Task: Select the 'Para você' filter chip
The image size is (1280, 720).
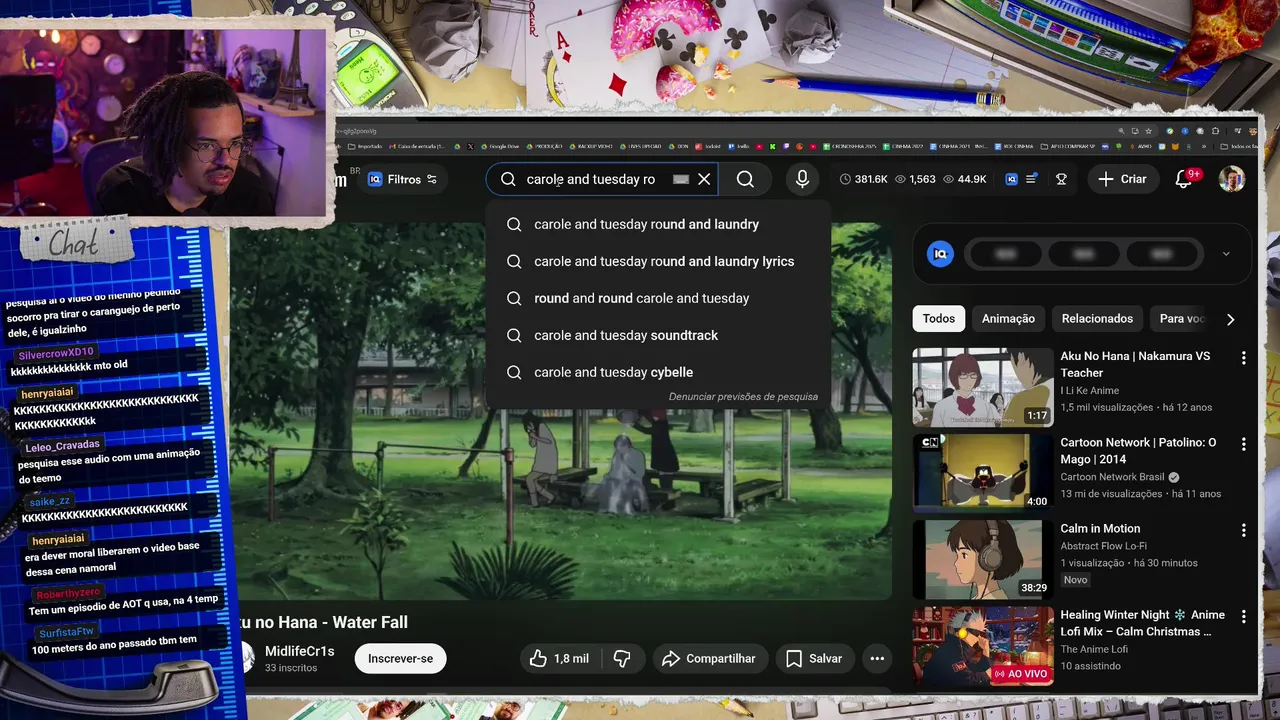Action: [x=1181, y=318]
